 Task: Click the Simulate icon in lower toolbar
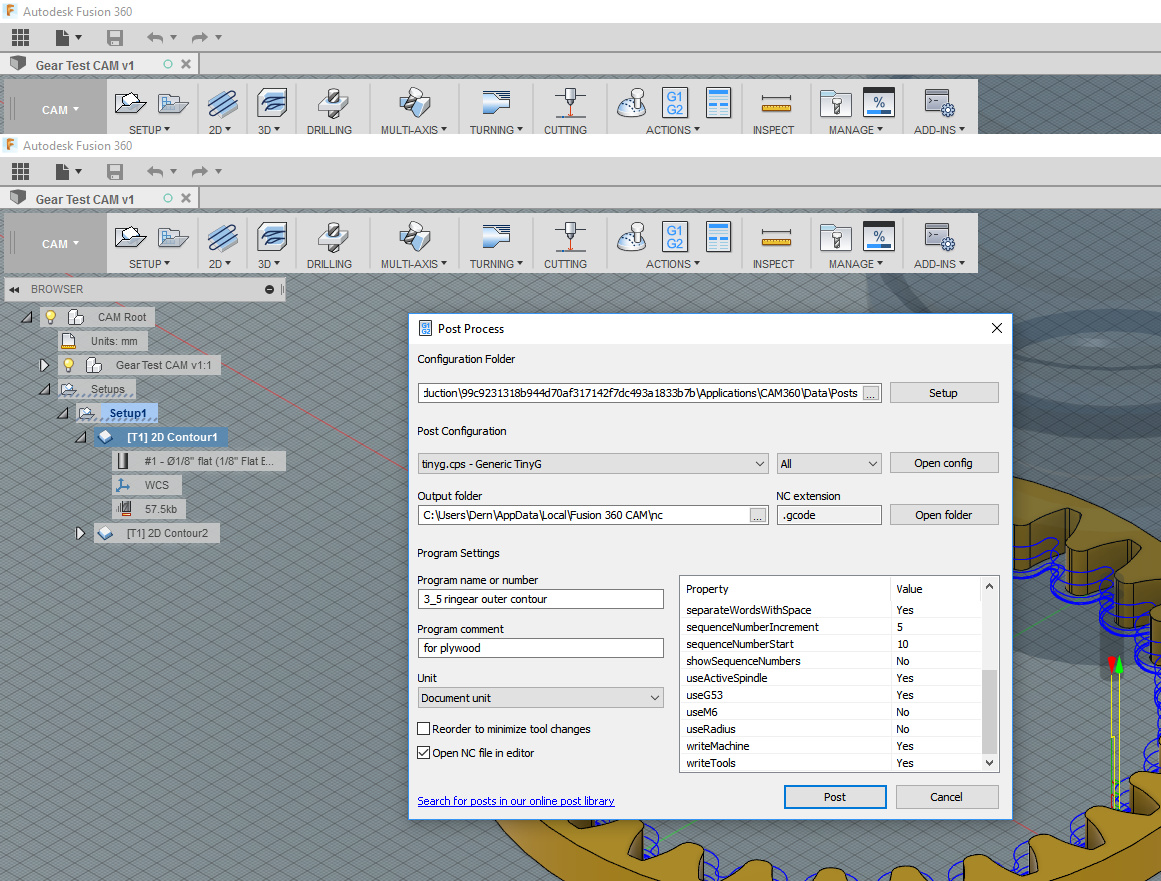point(632,238)
